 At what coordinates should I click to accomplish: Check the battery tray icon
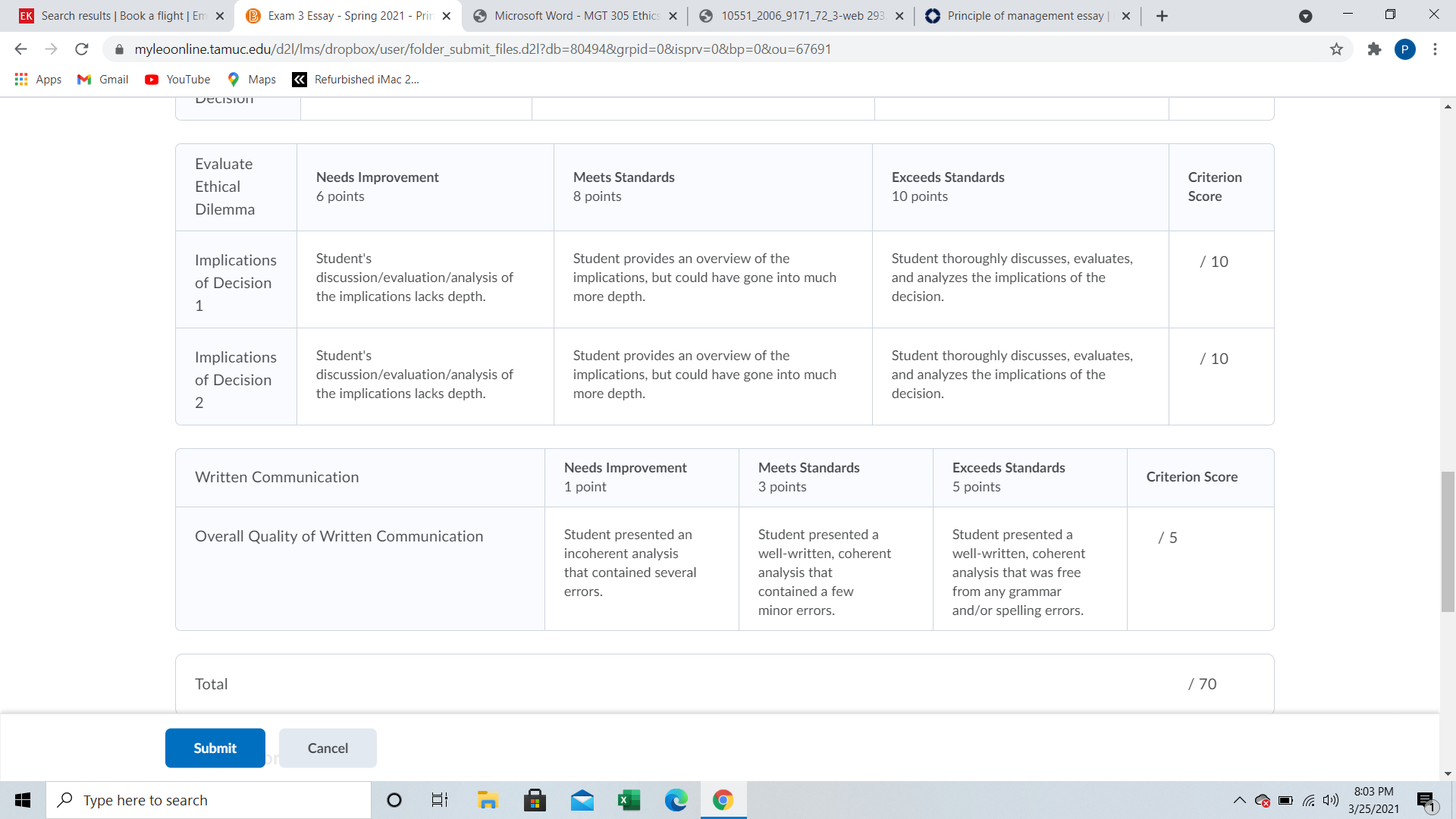1285,800
